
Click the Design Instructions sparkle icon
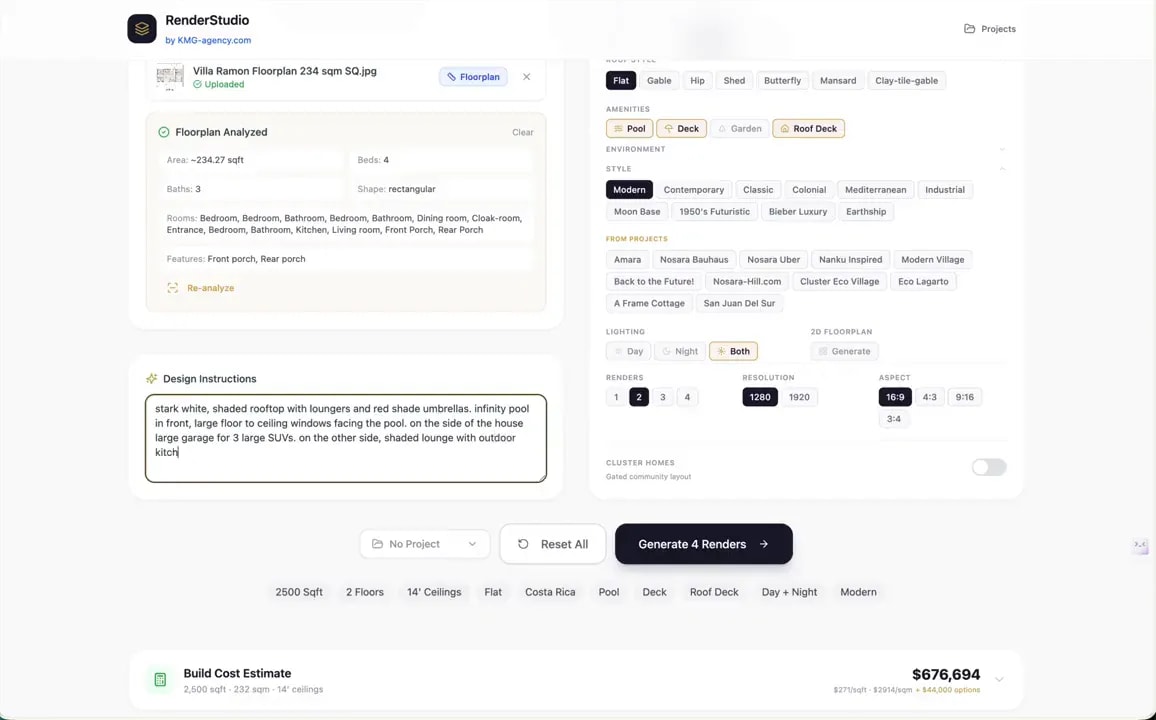[x=152, y=379]
